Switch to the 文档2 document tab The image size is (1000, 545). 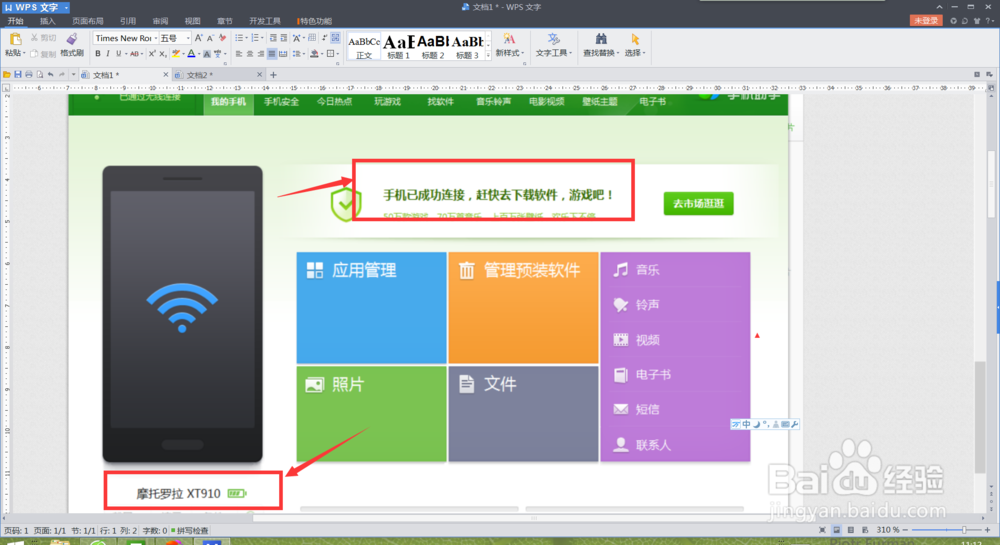[x=218, y=75]
